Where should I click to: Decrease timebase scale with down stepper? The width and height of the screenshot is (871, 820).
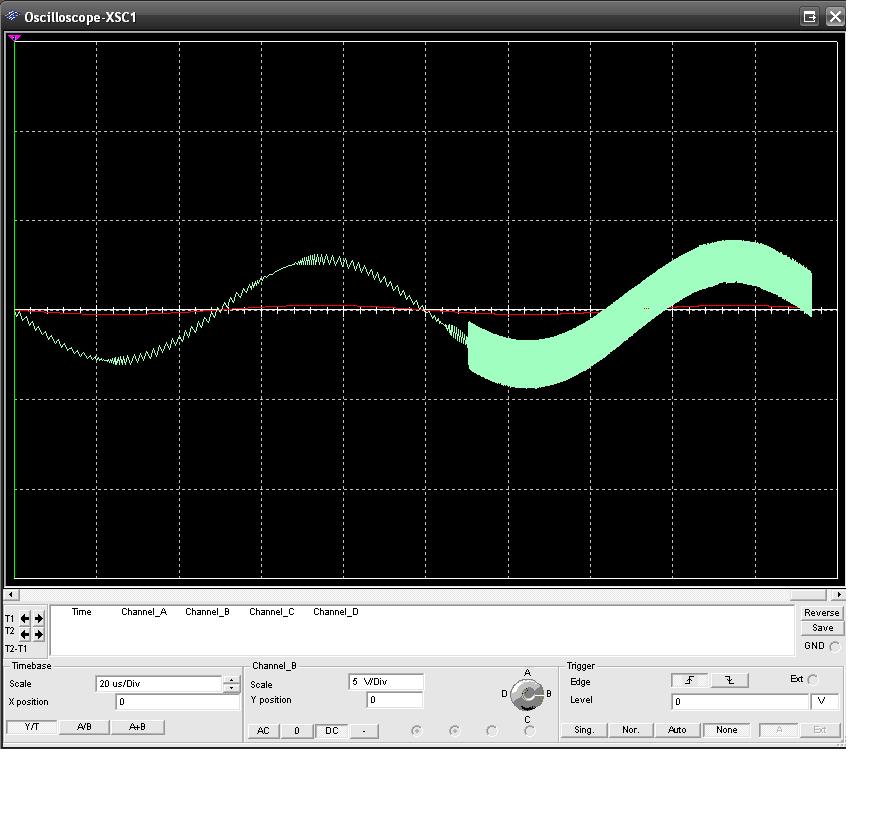pyautogui.click(x=232, y=688)
